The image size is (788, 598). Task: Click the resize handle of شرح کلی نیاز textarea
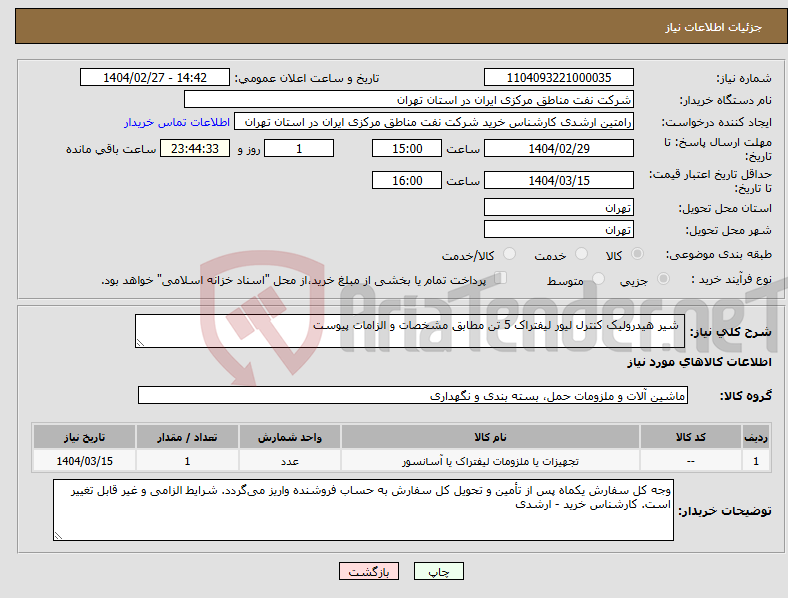[x=140, y=343]
